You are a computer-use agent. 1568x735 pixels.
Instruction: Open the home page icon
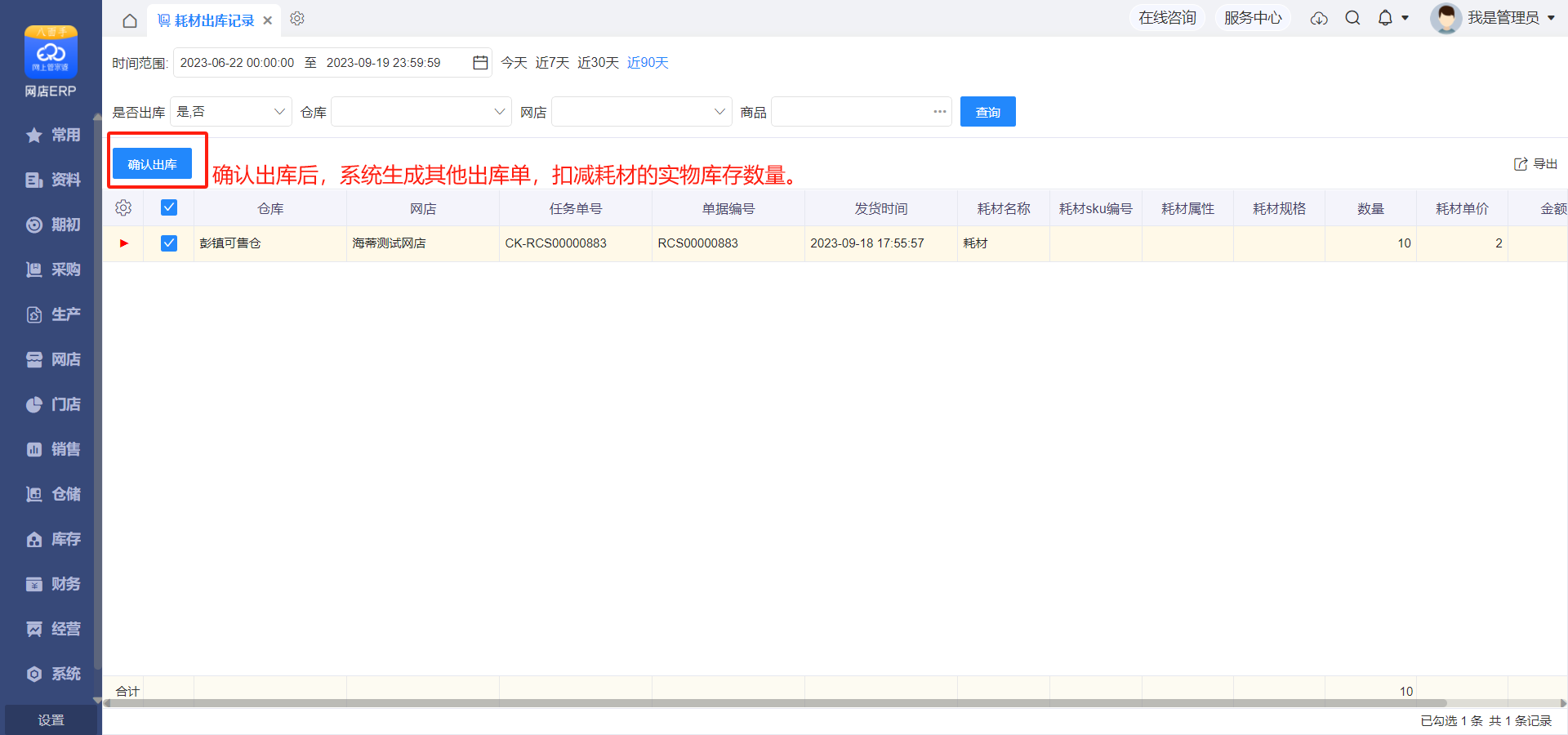(130, 20)
